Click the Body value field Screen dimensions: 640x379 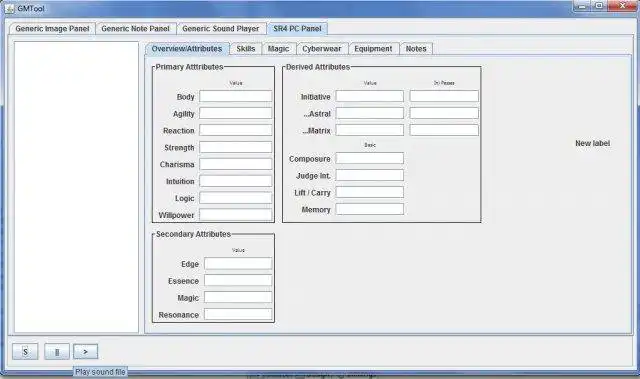tap(236, 96)
